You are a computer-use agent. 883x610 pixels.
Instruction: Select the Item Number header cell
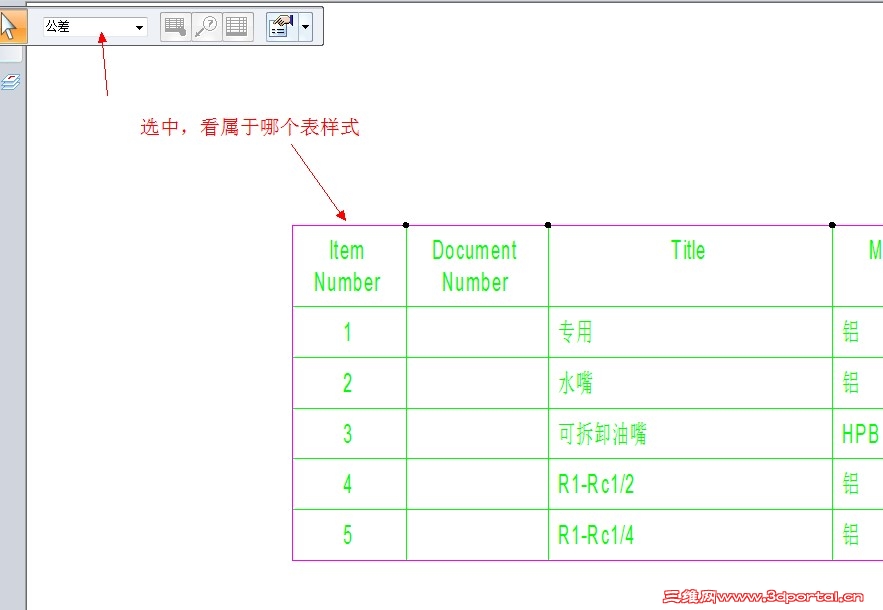coord(349,266)
